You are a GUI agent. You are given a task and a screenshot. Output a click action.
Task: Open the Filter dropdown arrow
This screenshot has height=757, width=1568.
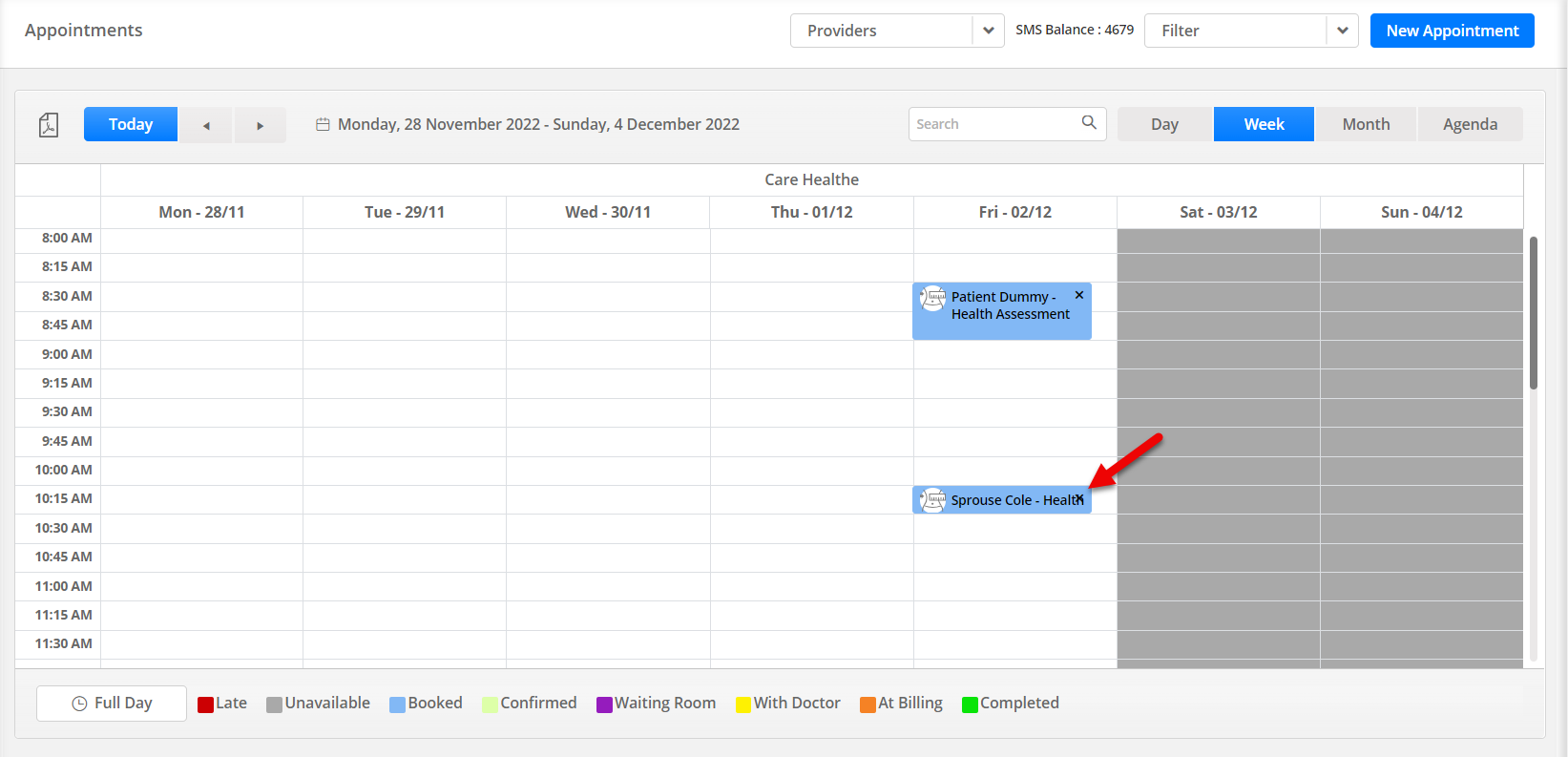pyautogui.click(x=1343, y=31)
